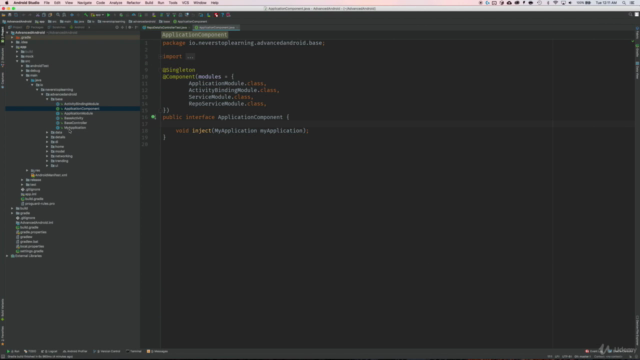Screen dimensions: 640x360
Task: Click the Open folder icon in toolbar
Action: (3, 15)
